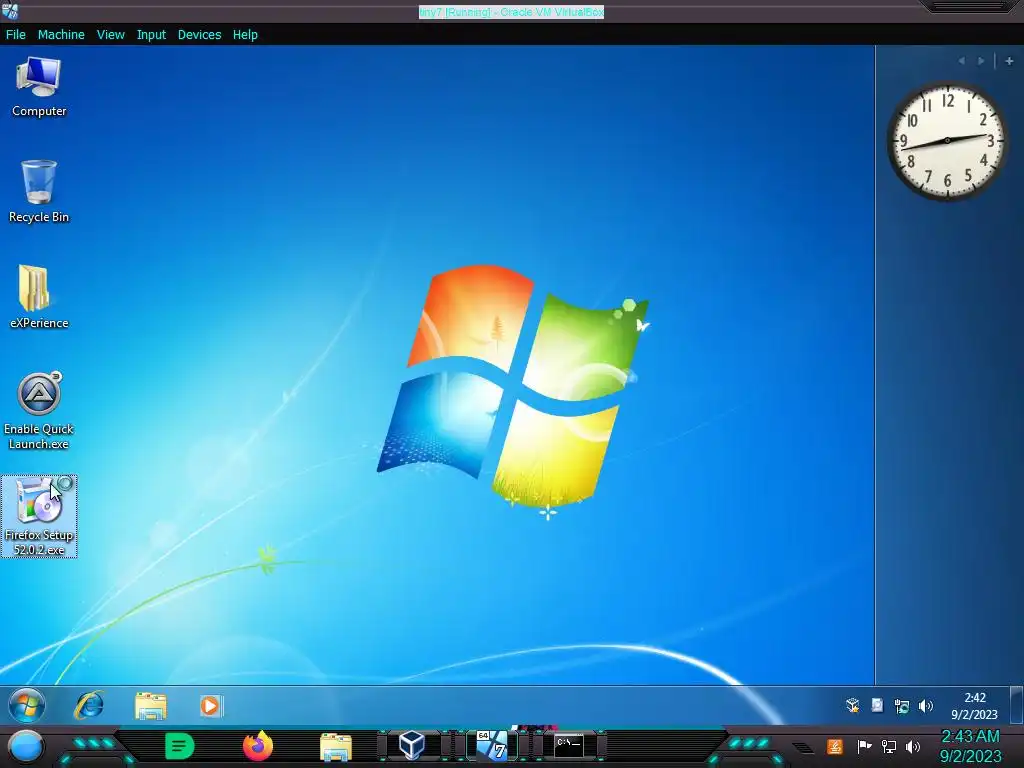The image size is (1024, 768).
Task: Open Windows Explorer in guest taskbar
Action: (151, 706)
